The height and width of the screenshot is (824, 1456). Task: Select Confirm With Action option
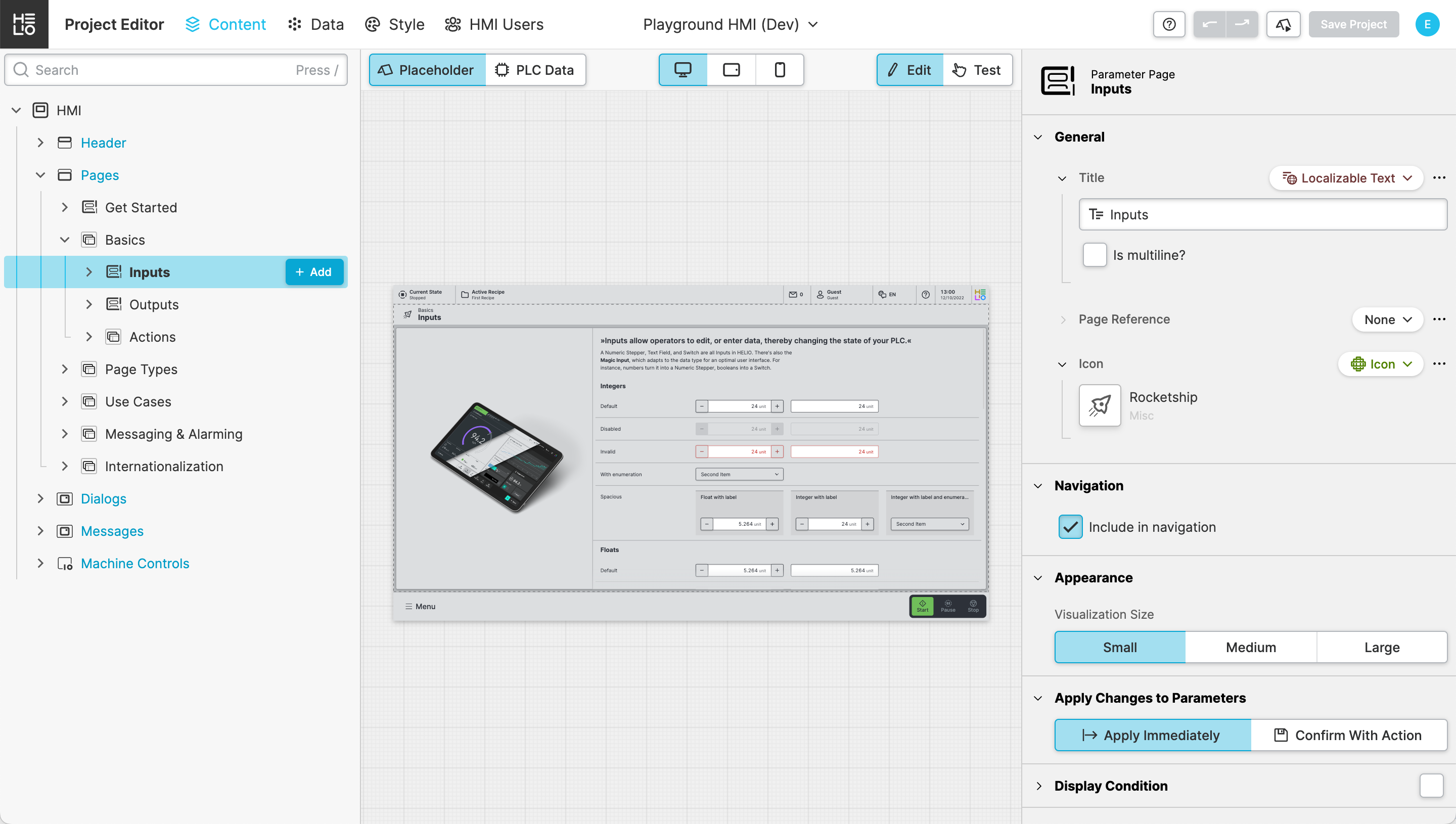(x=1348, y=735)
